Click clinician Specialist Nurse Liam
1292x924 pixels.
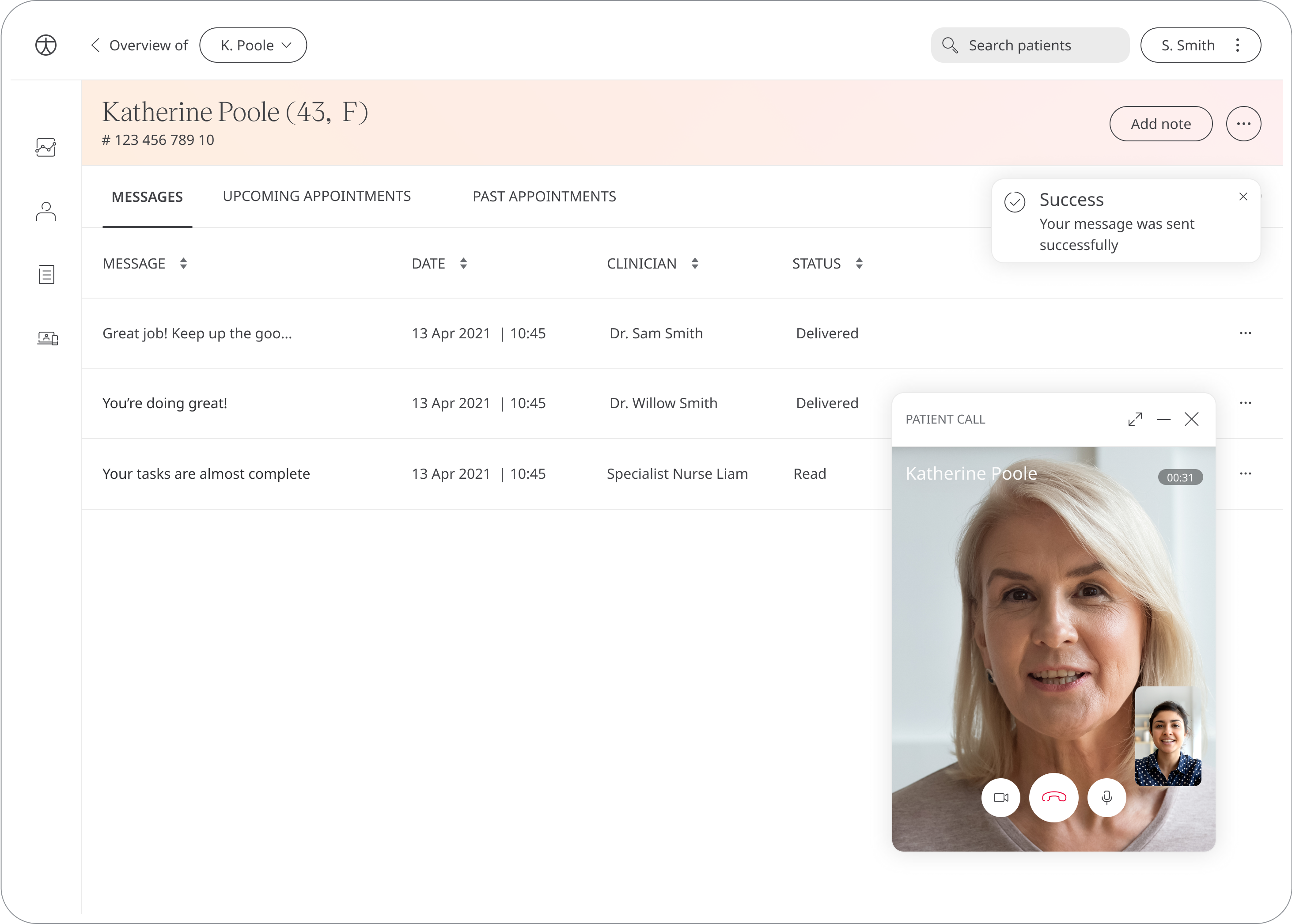pos(678,474)
